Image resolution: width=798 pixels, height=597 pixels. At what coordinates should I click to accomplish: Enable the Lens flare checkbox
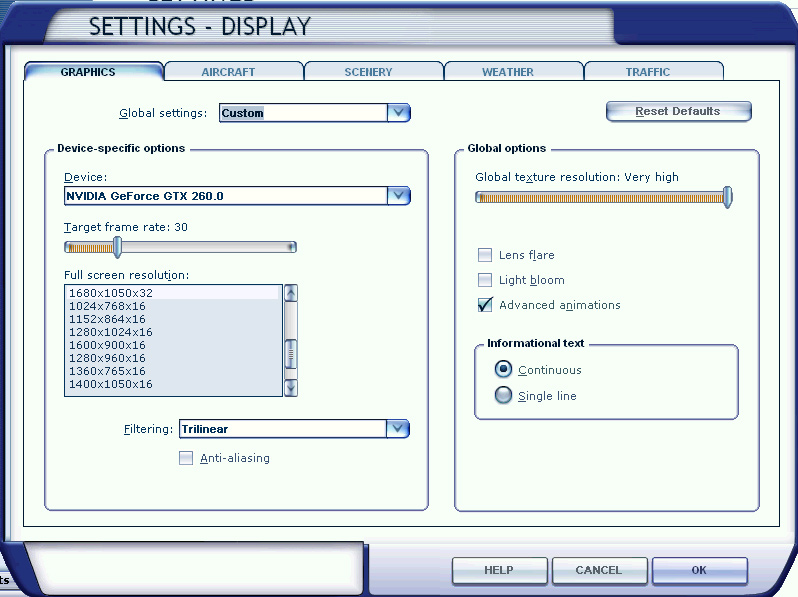tap(485, 255)
